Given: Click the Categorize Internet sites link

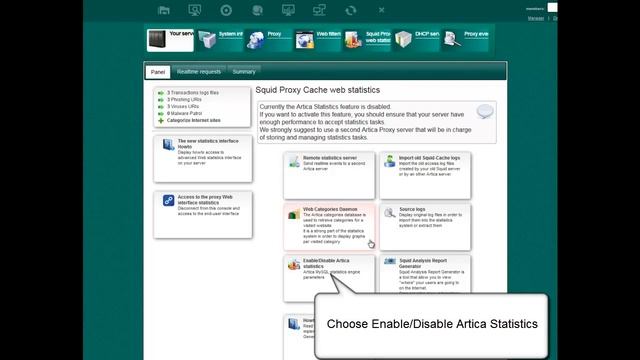Looking at the screenshot, I should point(193,120).
